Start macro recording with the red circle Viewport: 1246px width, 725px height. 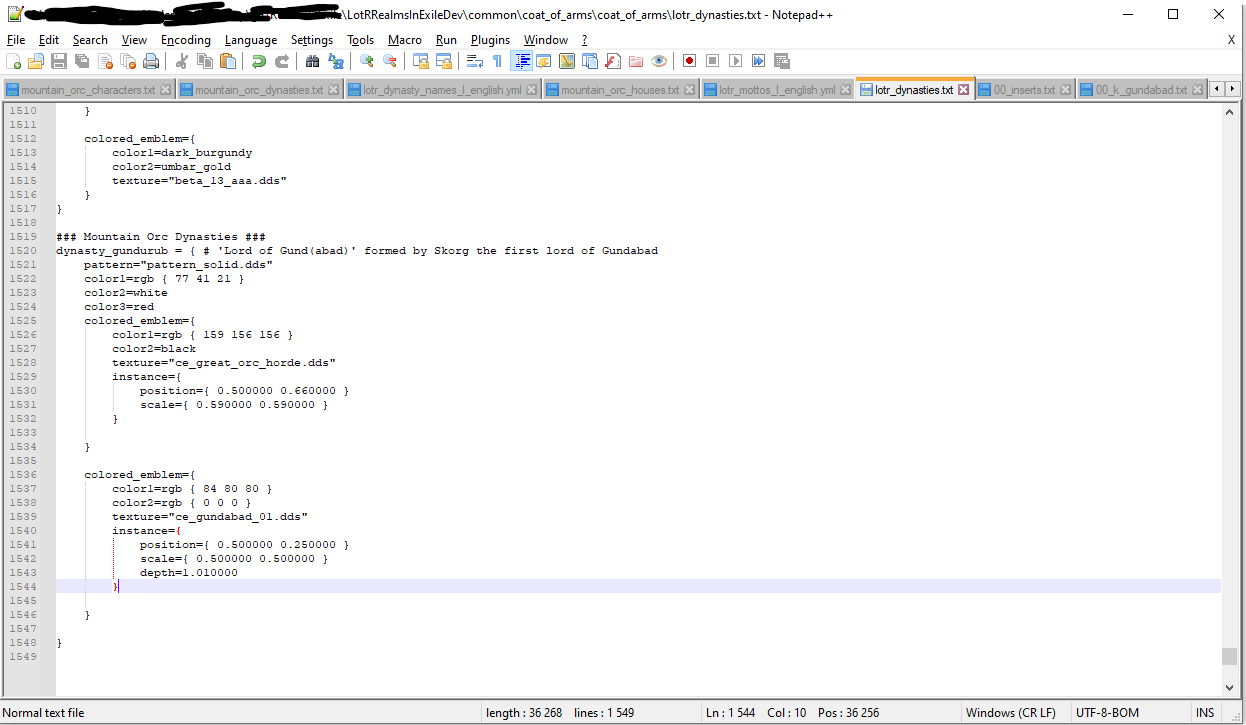pyautogui.click(x=690, y=61)
